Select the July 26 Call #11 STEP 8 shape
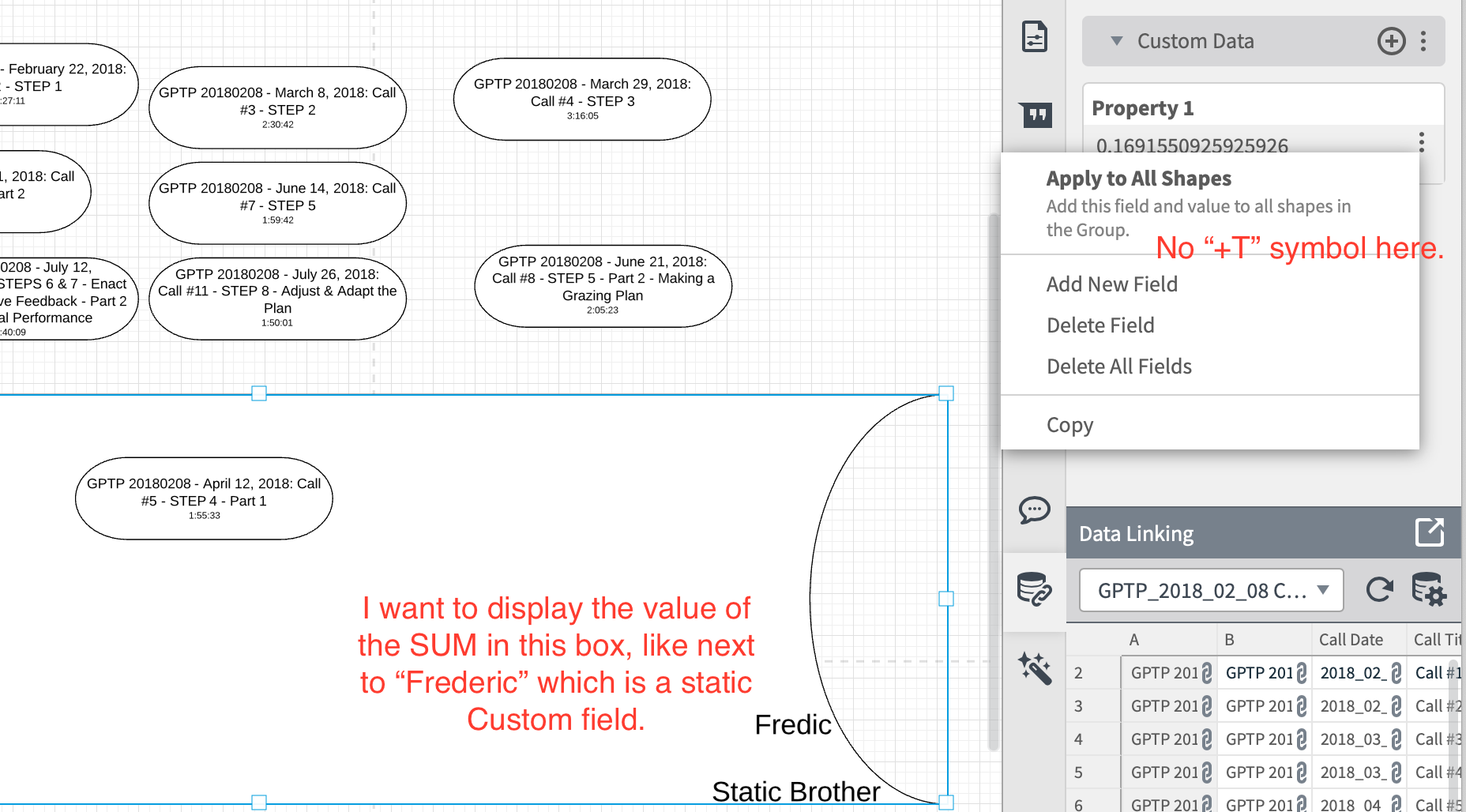This screenshot has height=812, width=1466. 277,299
